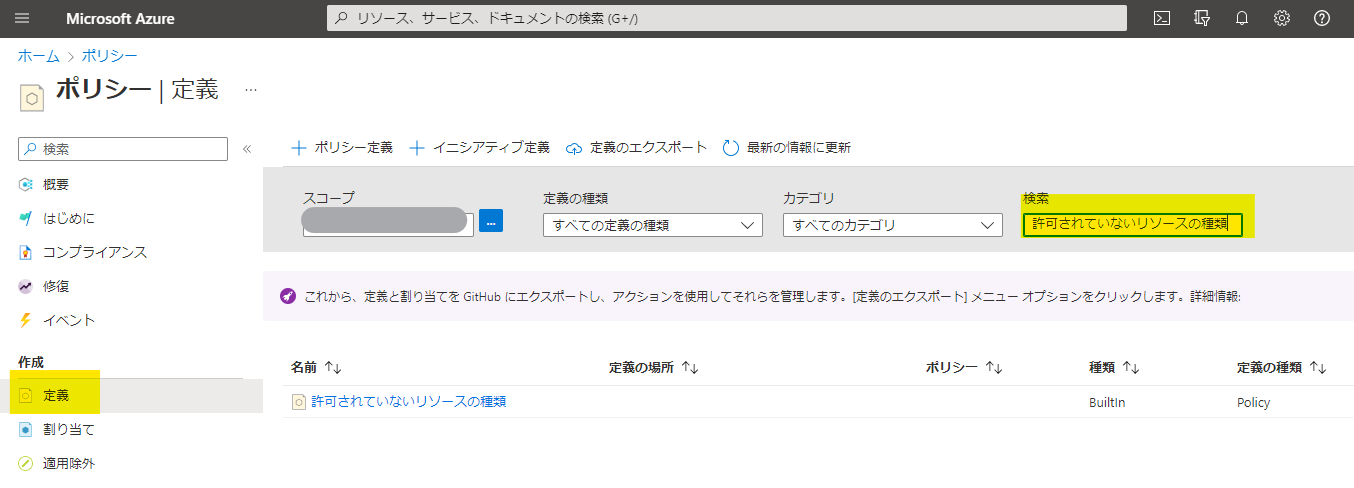Image resolution: width=1354 pixels, height=488 pixels.
Task: Click the Policy cell in the row
Action: 1253,402
